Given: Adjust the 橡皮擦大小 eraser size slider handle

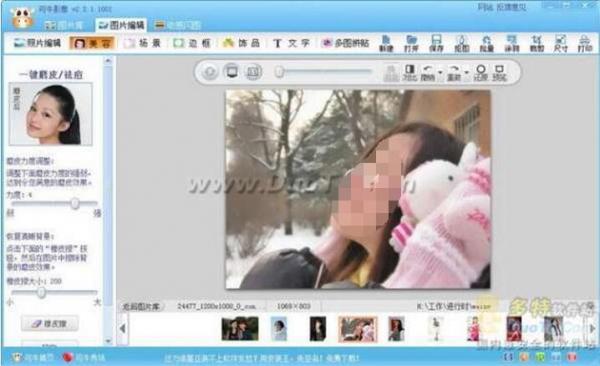Looking at the screenshot, I should [41, 293].
